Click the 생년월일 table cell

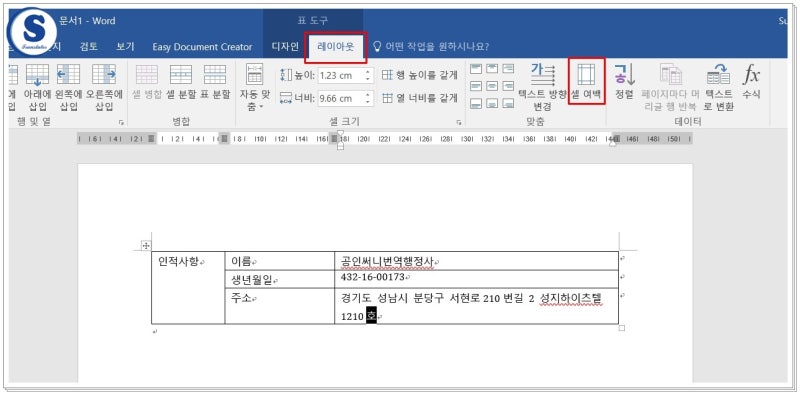coord(280,279)
